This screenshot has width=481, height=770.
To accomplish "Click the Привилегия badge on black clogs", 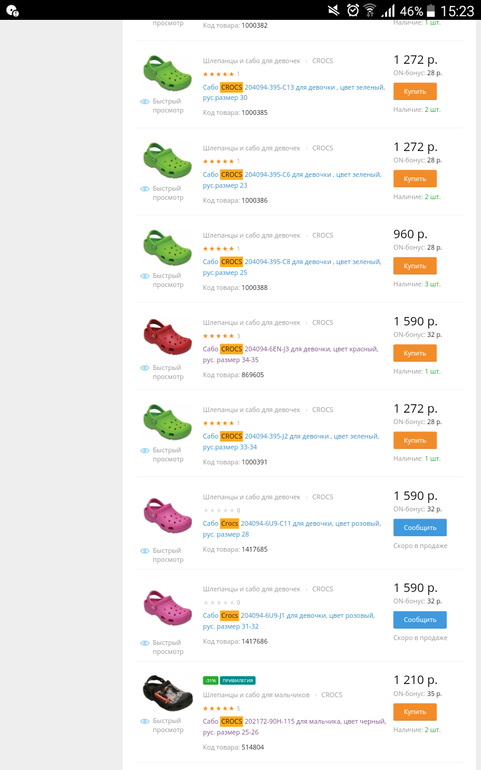I will pyautogui.click(x=238, y=681).
